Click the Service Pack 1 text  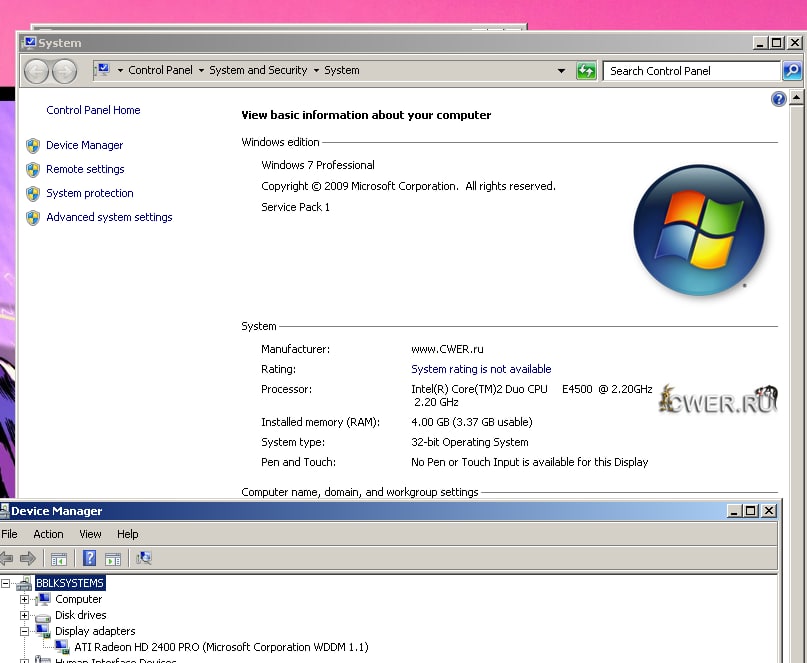point(295,207)
